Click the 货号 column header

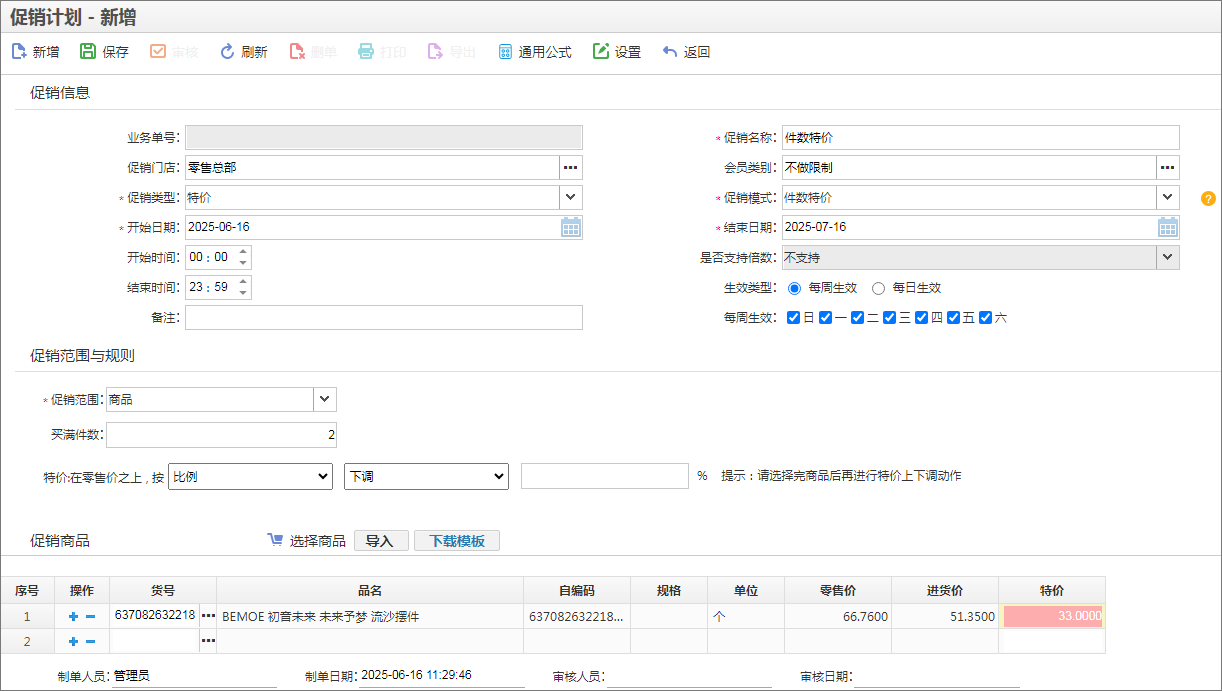(x=163, y=590)
